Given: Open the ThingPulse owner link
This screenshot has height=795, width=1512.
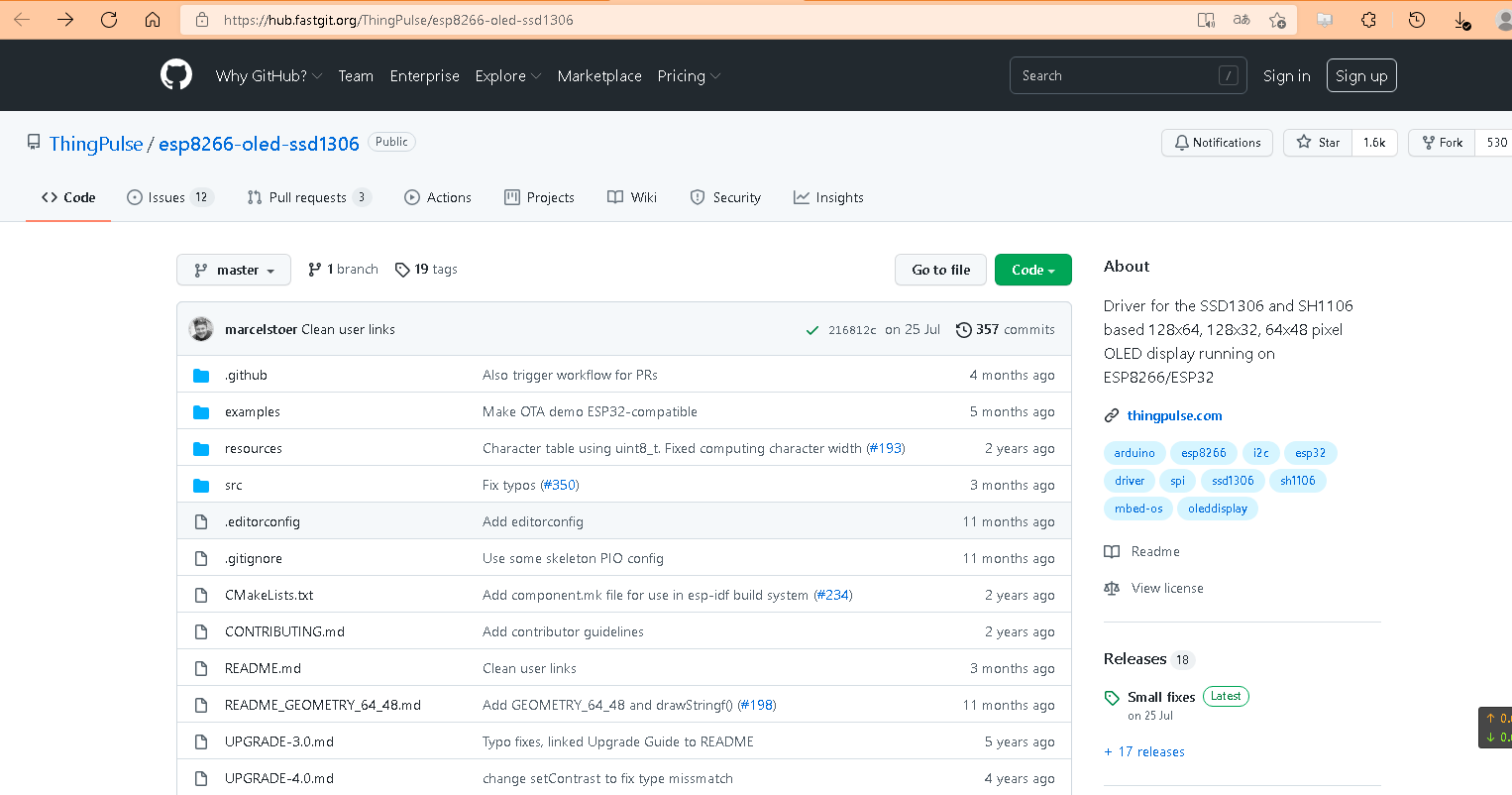Looking at the screenshot, I should coord(96,144).
